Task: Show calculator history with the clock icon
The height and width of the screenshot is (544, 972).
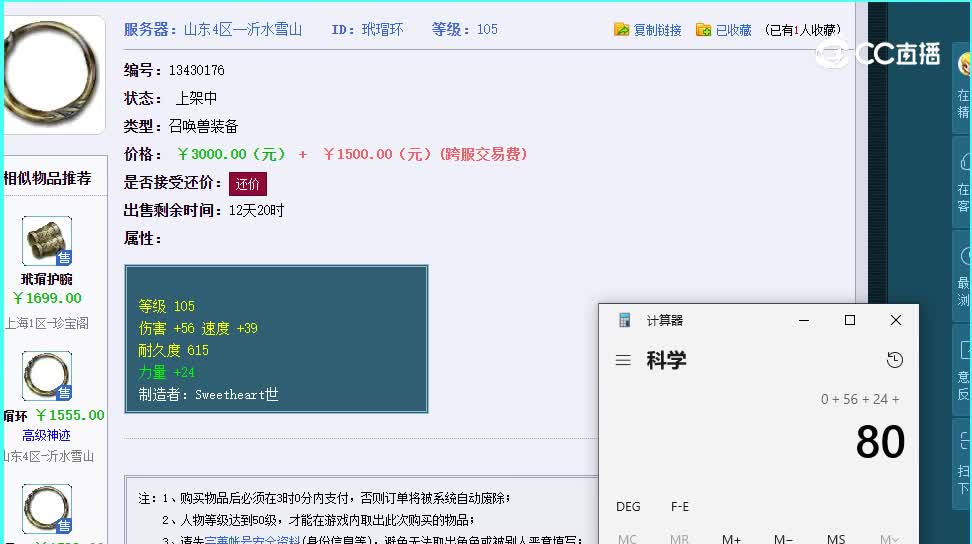Action: 895,360
